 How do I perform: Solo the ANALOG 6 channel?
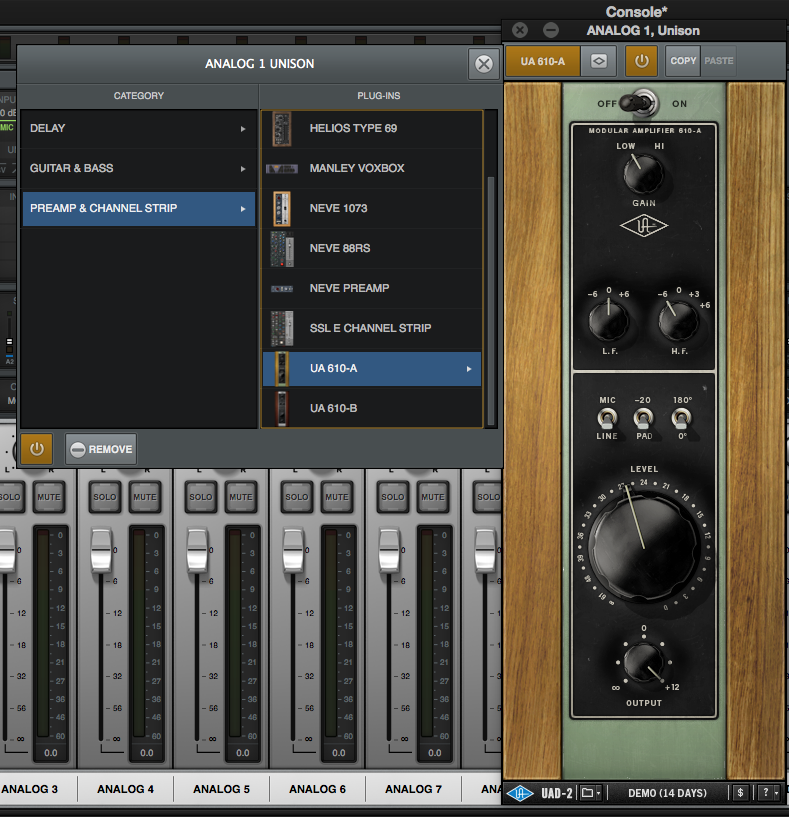(297, 497)
